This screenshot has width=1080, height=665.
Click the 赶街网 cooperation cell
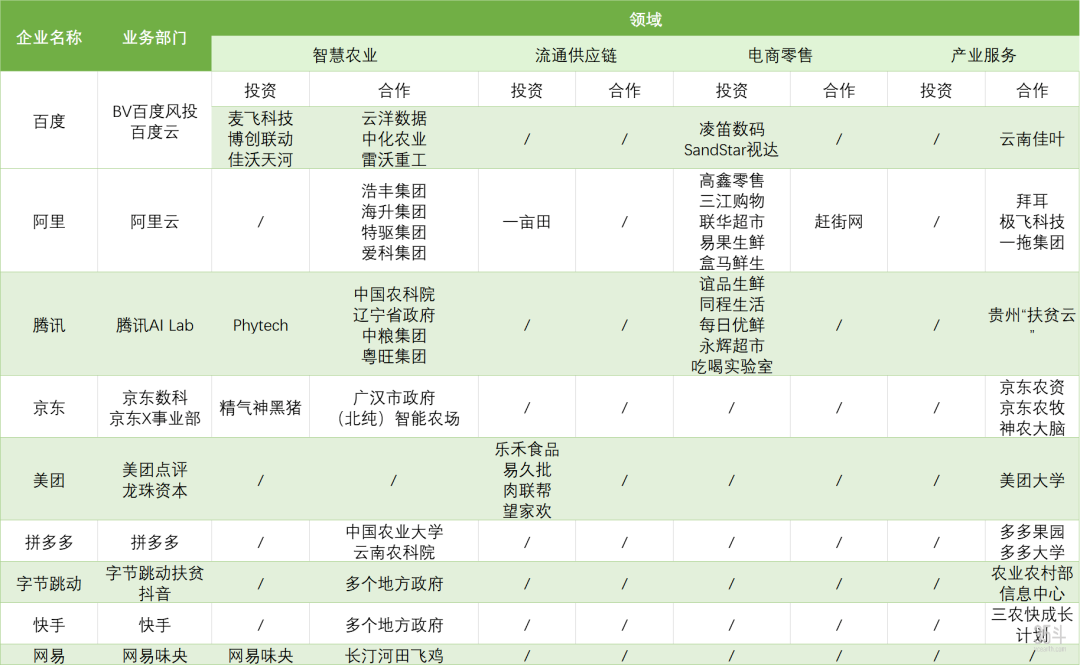[839, 221]
